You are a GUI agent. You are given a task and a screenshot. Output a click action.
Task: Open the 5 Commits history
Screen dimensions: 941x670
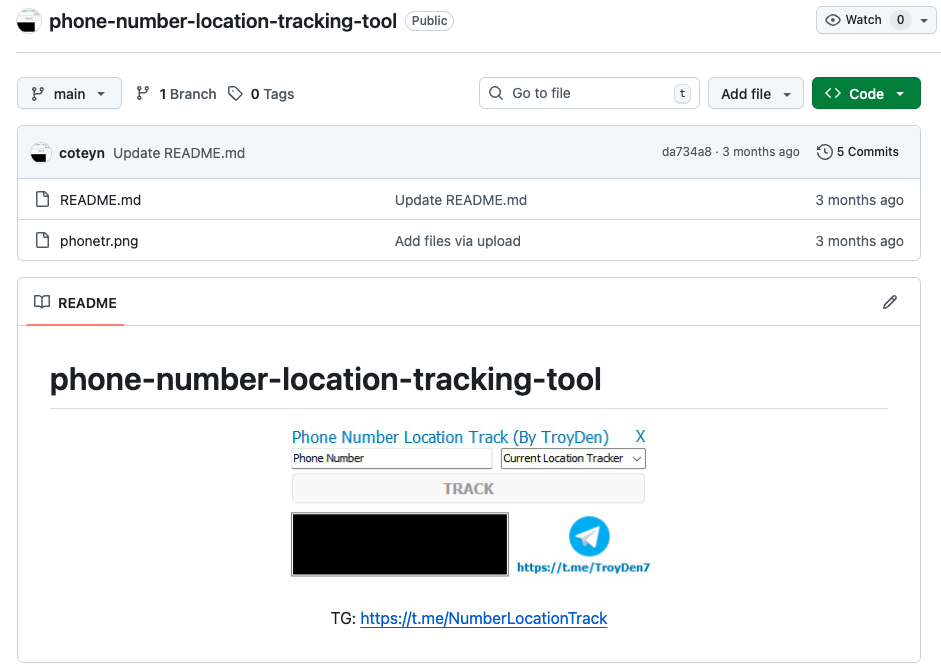(858, 152)
